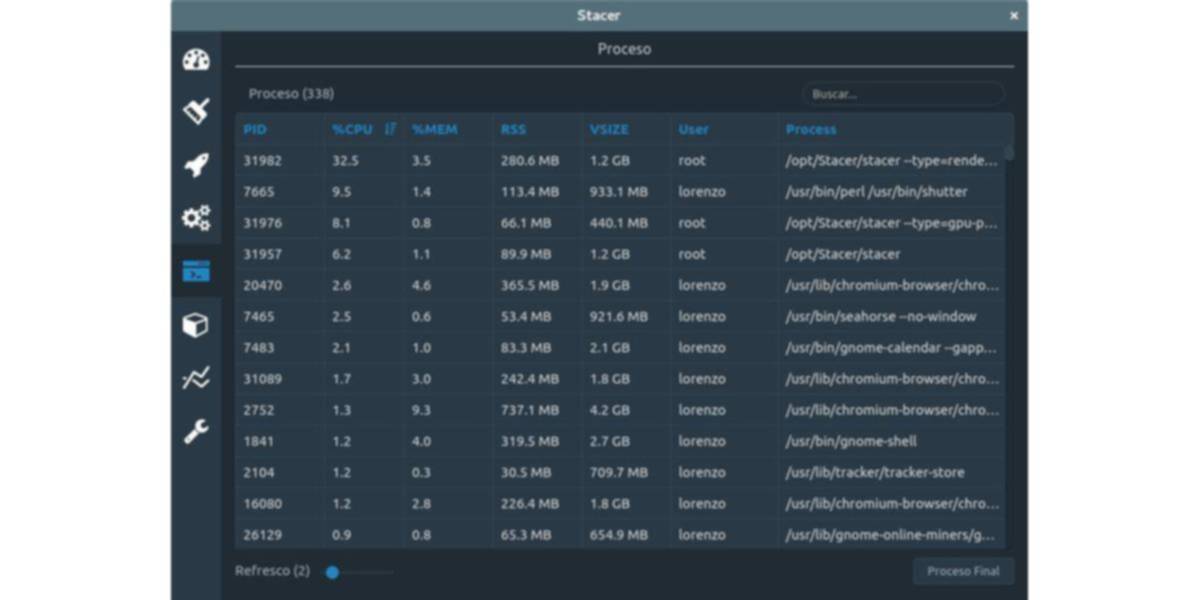Open the Resources chart icon
The height and width of the screenshot is (600, 1200).
(196, 378)
